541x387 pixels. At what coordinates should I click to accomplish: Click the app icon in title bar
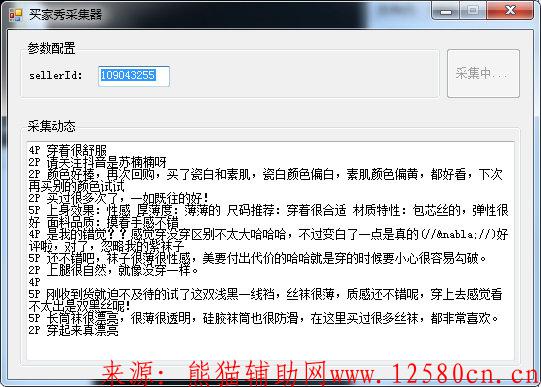coord(16,14)
